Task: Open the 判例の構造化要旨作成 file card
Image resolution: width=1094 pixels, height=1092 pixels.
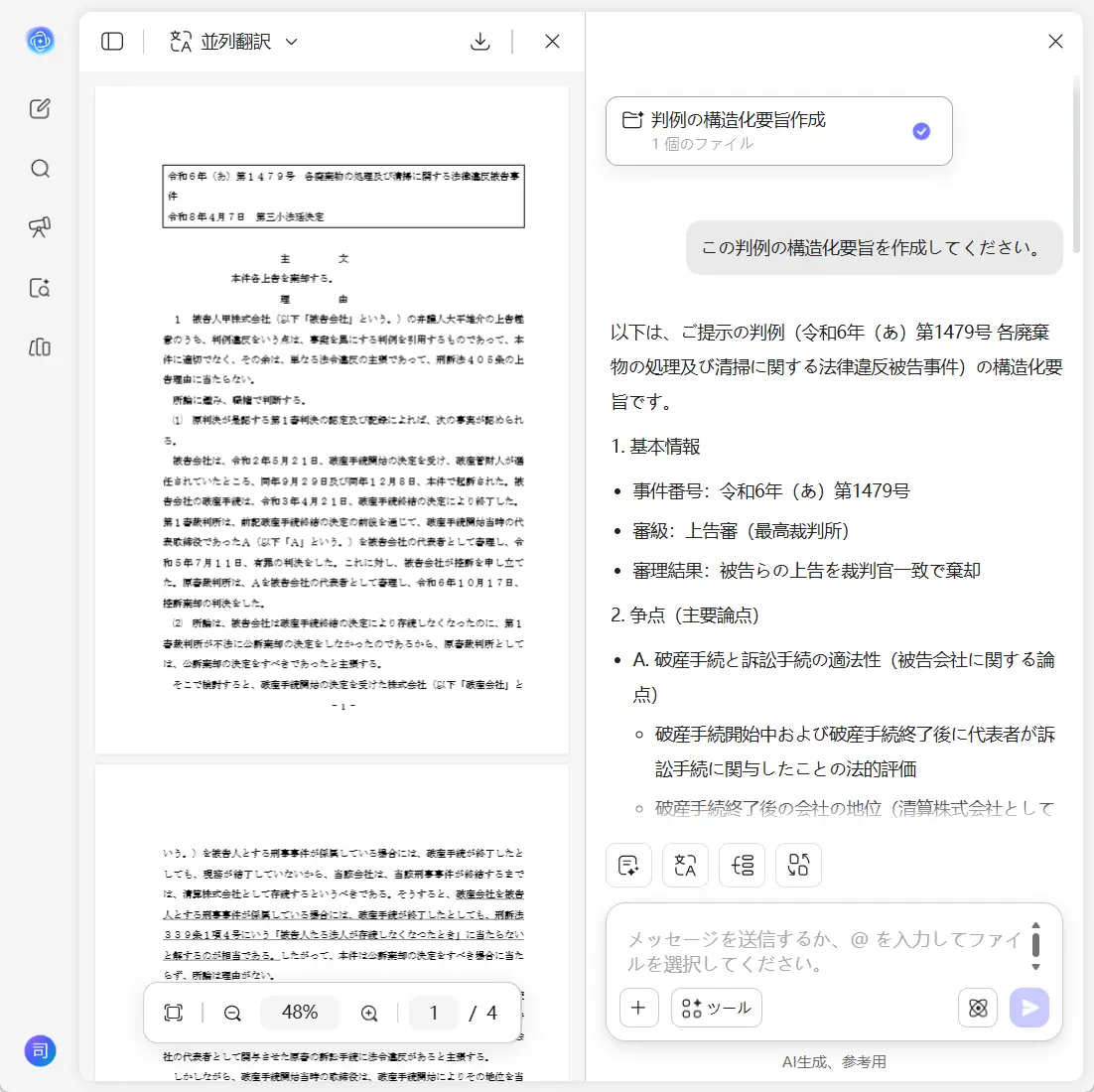Action: 778,131
